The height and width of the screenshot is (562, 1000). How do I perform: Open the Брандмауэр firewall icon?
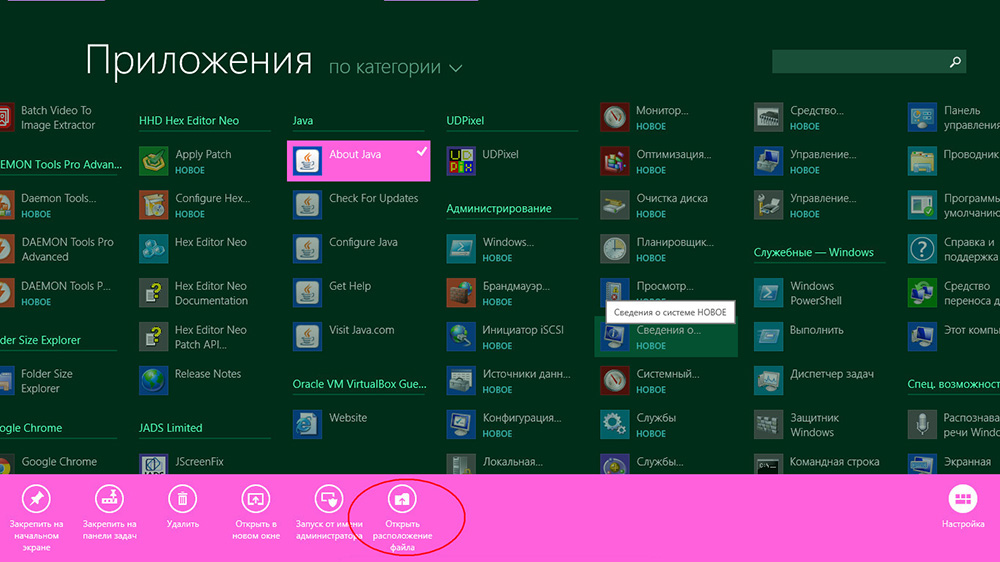[x=461, y=293]
